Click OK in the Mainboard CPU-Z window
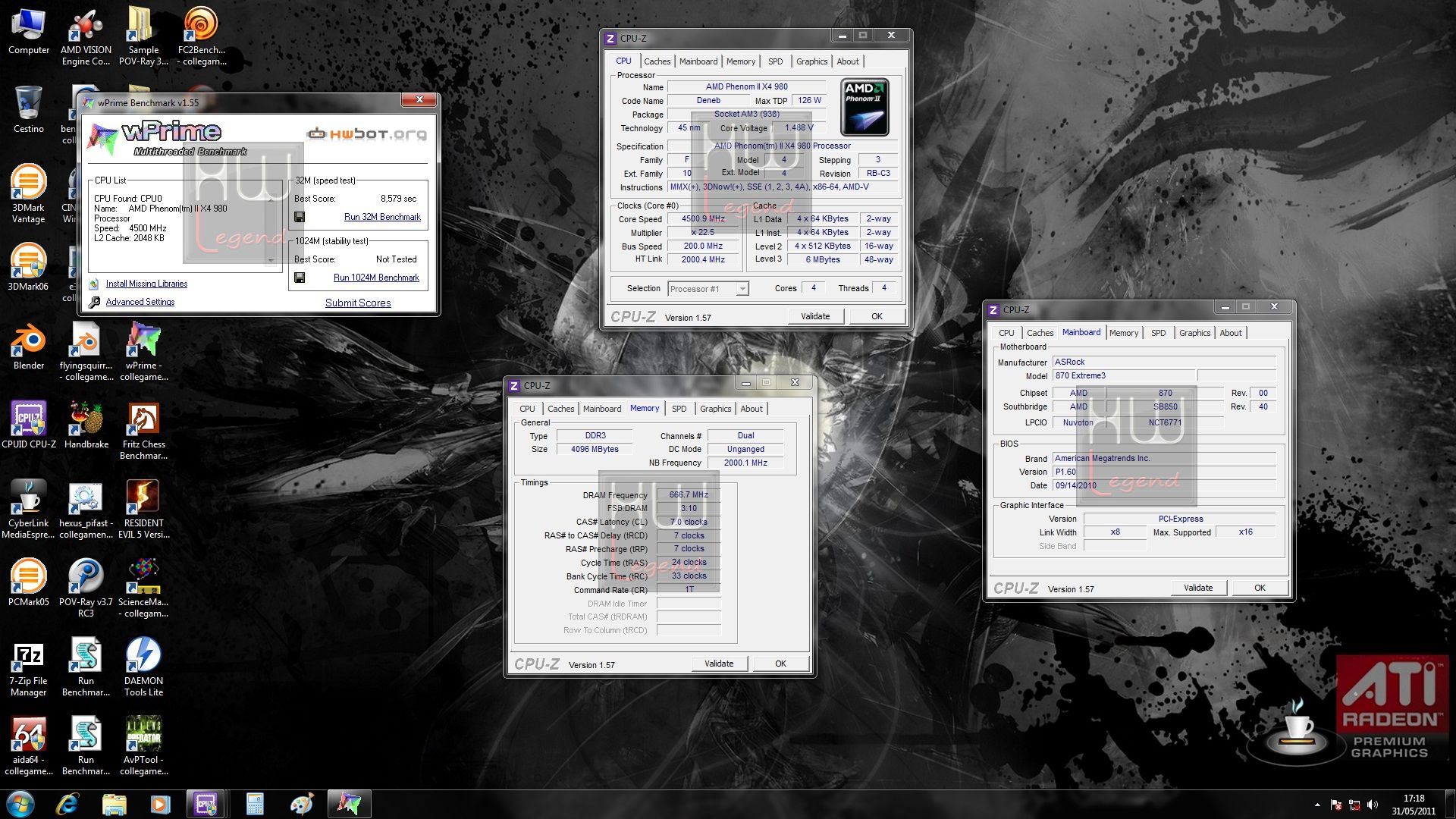Image resolution: width=1456 pixels, height=819 pixels. point(1260,588)
